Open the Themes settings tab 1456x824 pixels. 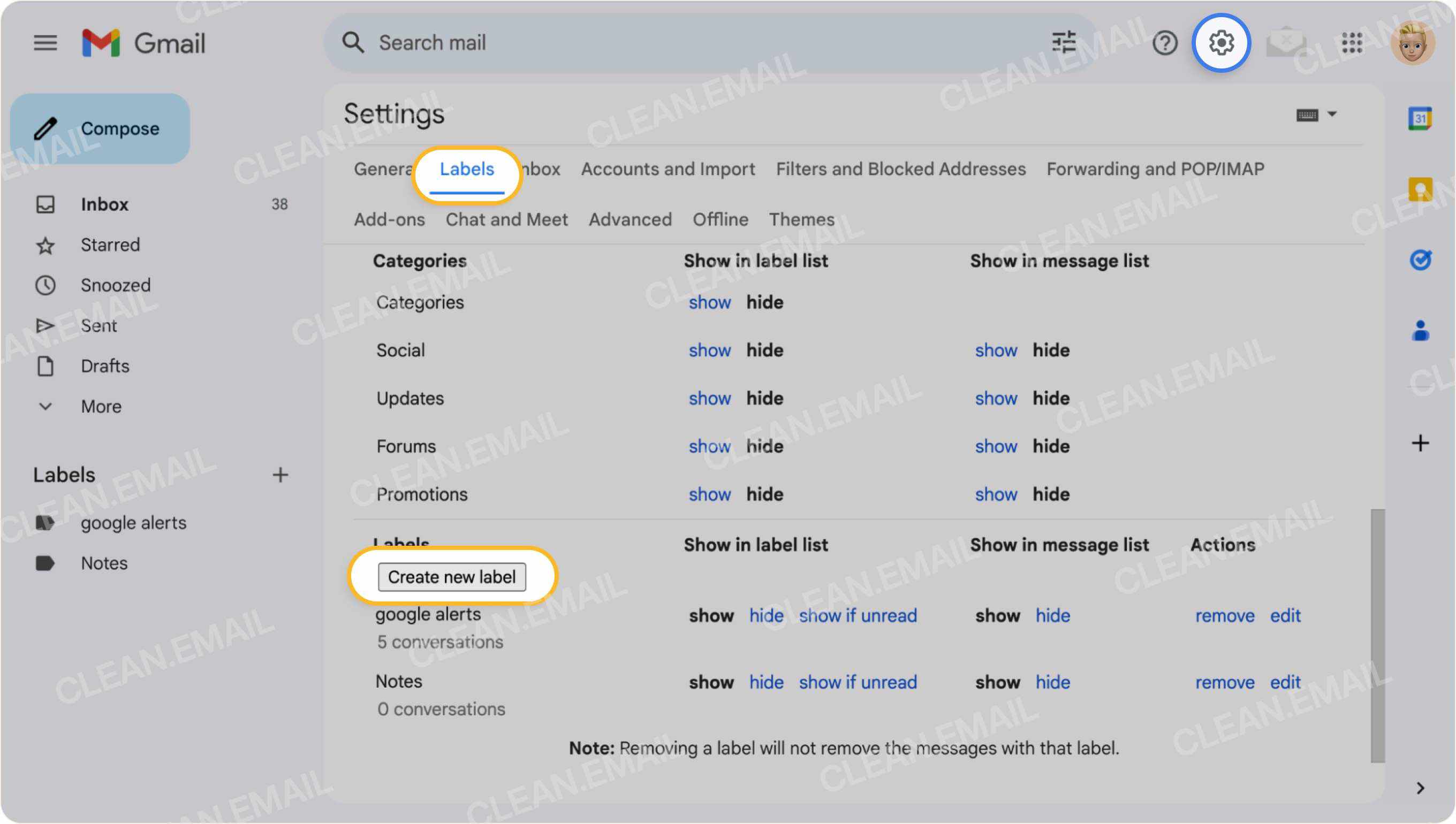click(x=801, y=219)
